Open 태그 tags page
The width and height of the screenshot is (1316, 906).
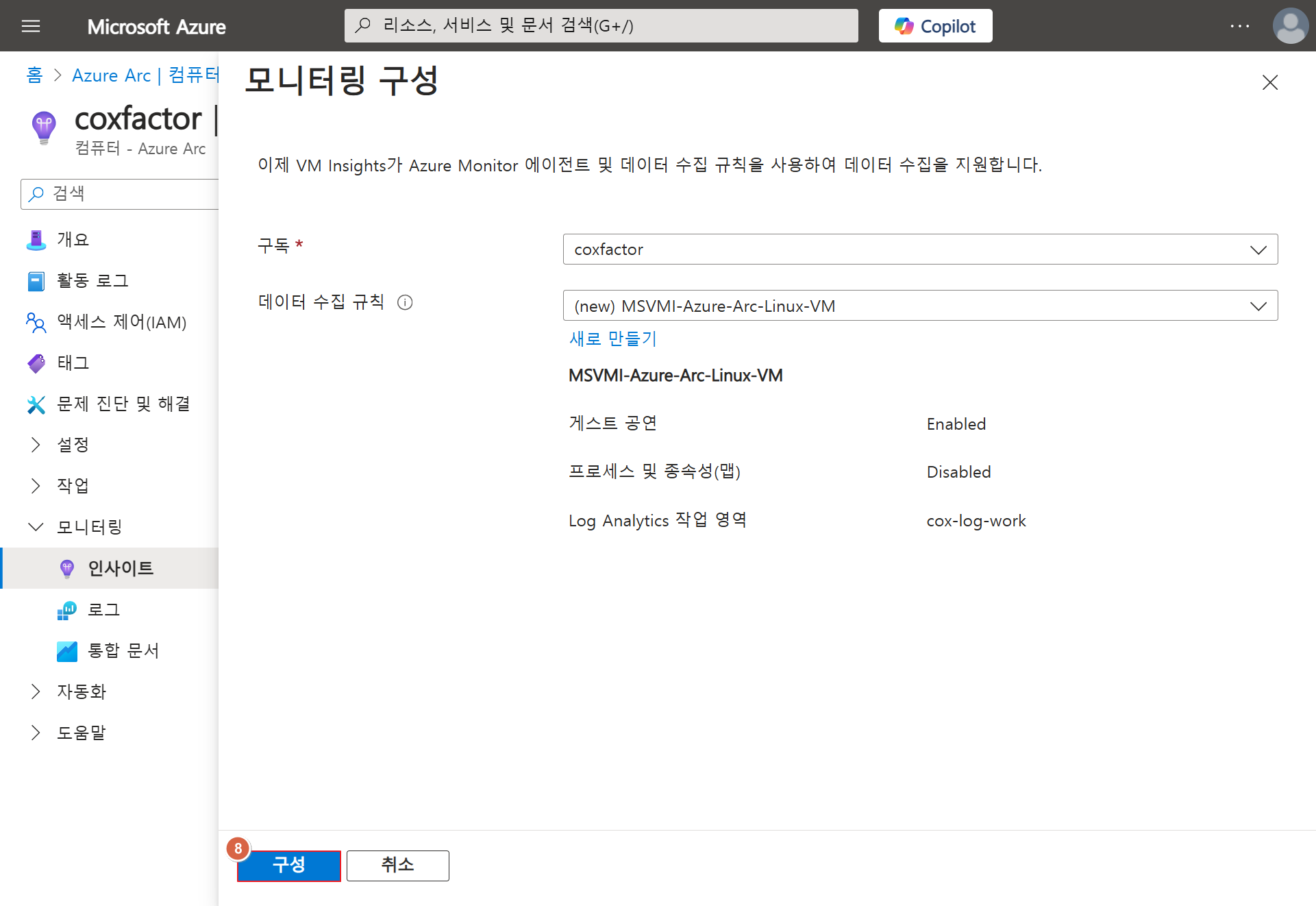[73, 363]
